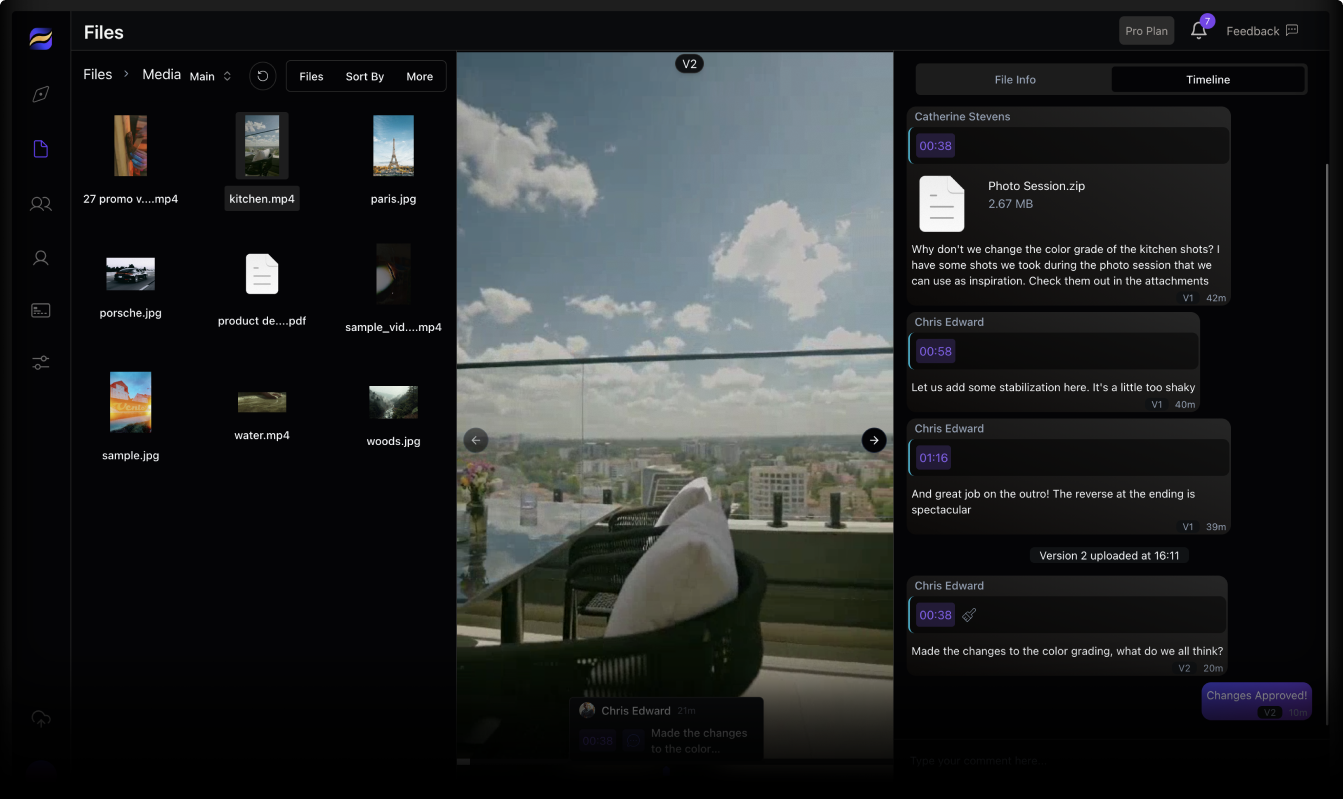Screen dimensions: 1343x799
Task: Click the Pro Plan button
Action: coord(1146,30)
